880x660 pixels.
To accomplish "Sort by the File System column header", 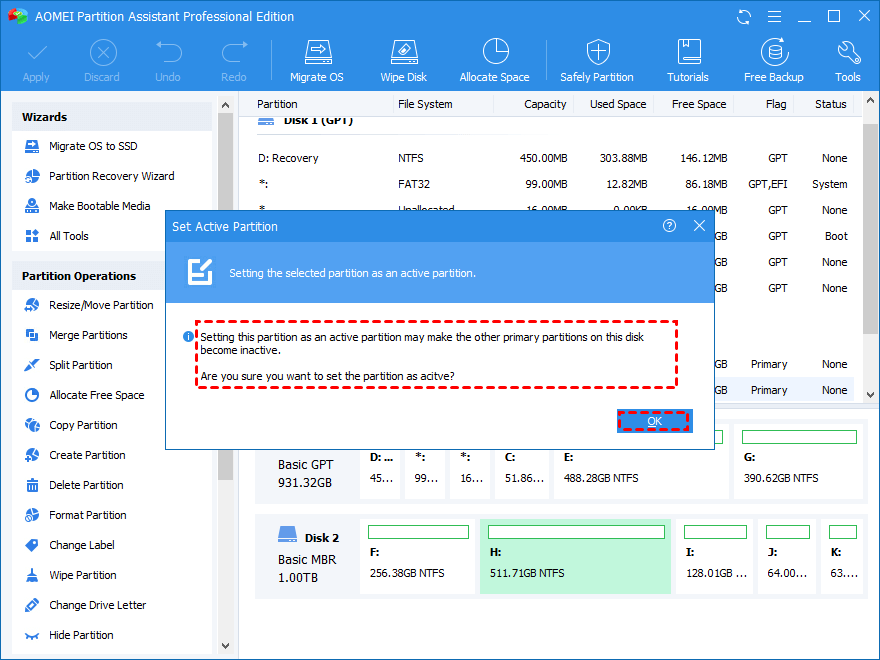I will coord(425,104).
